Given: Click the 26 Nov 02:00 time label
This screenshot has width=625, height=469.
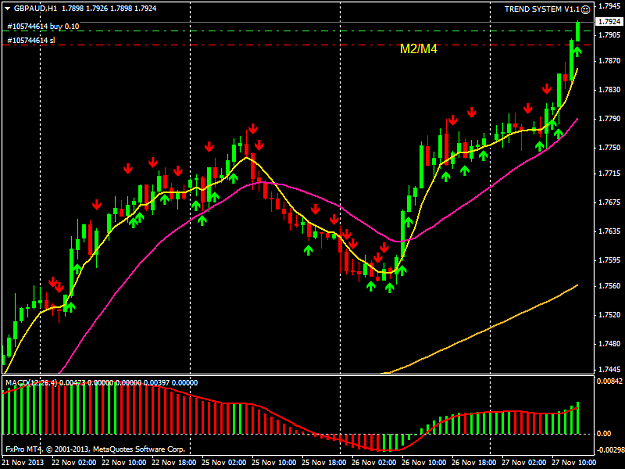Looking at the screenshot, I should [x=374, y=462].
